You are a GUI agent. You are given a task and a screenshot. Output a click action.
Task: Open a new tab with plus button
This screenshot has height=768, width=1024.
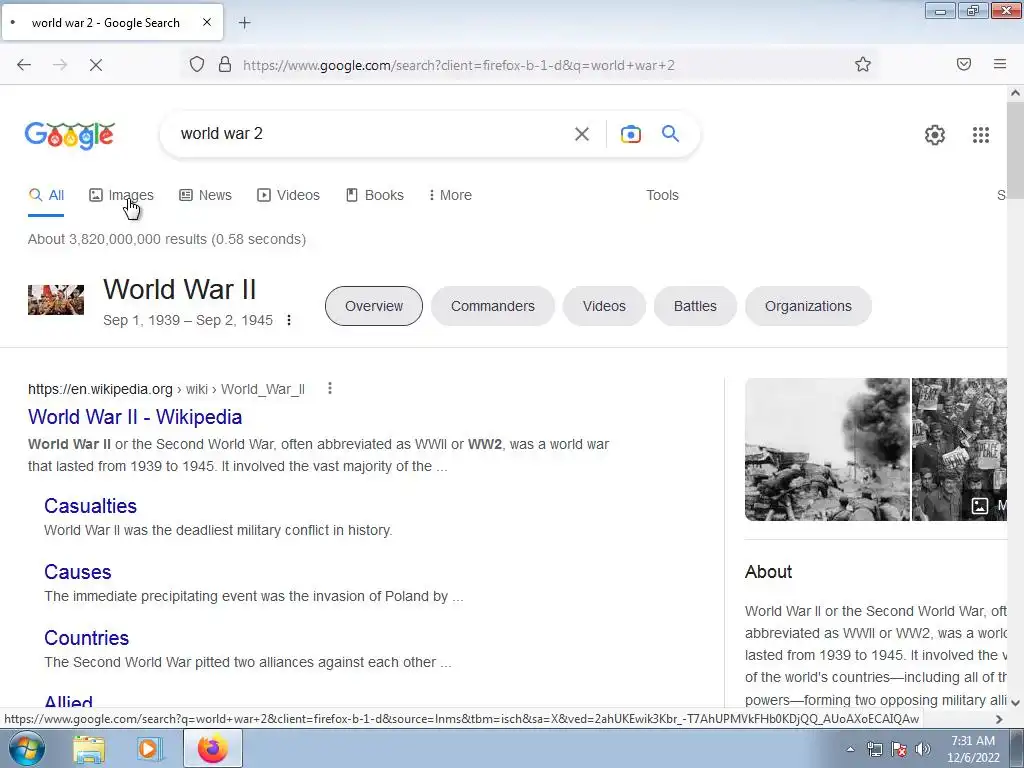click(x=244, y=23)
